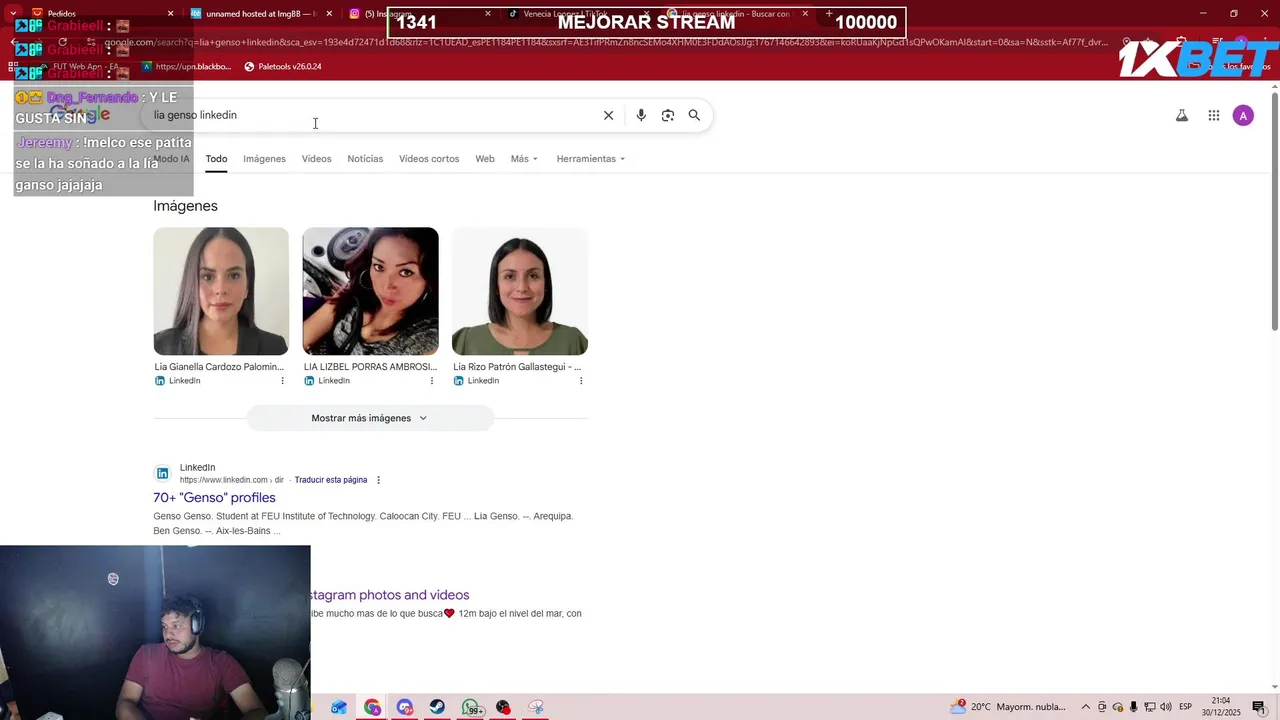Open the Google apps grid
1280x720 pixels.
(x=1214, y=116)
